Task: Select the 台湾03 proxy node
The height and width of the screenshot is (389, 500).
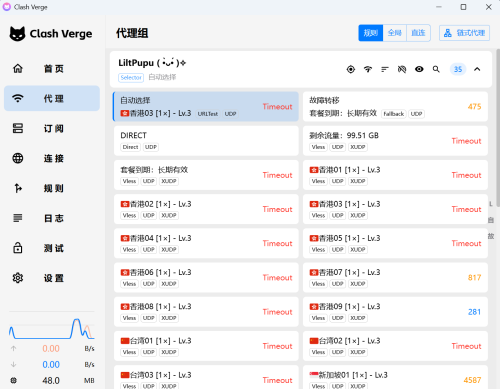Action: click(206, 377)
